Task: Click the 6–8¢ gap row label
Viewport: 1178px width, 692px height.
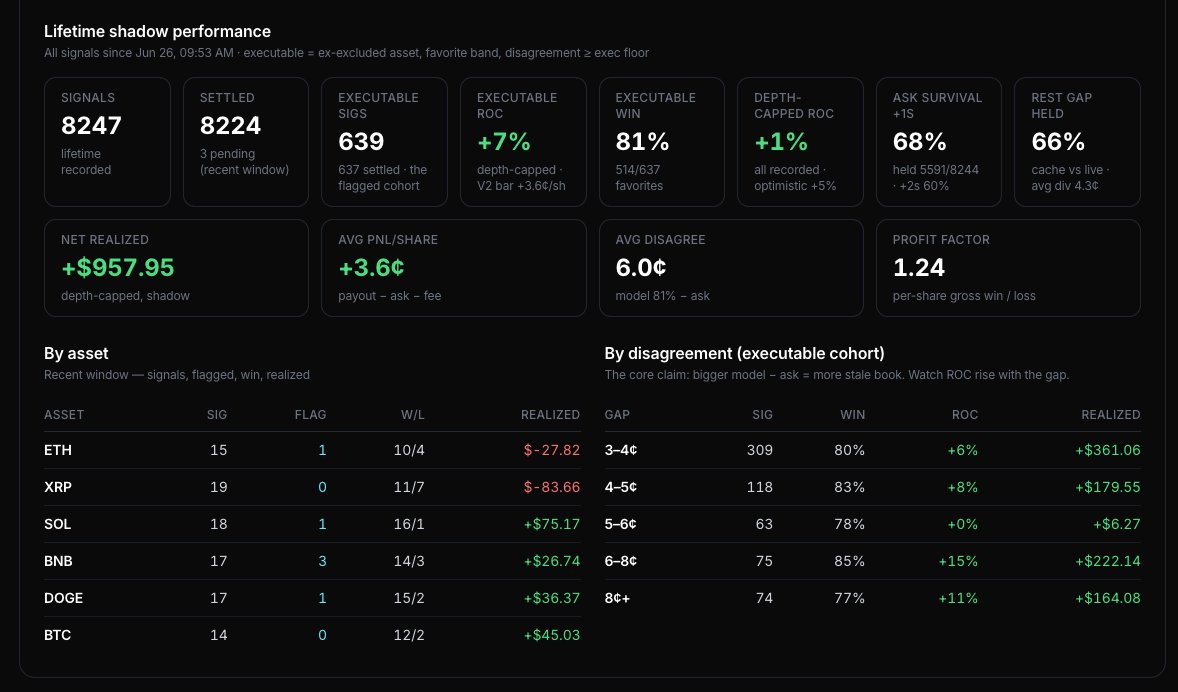Action: pyautogui.click(x=621, y=561)
